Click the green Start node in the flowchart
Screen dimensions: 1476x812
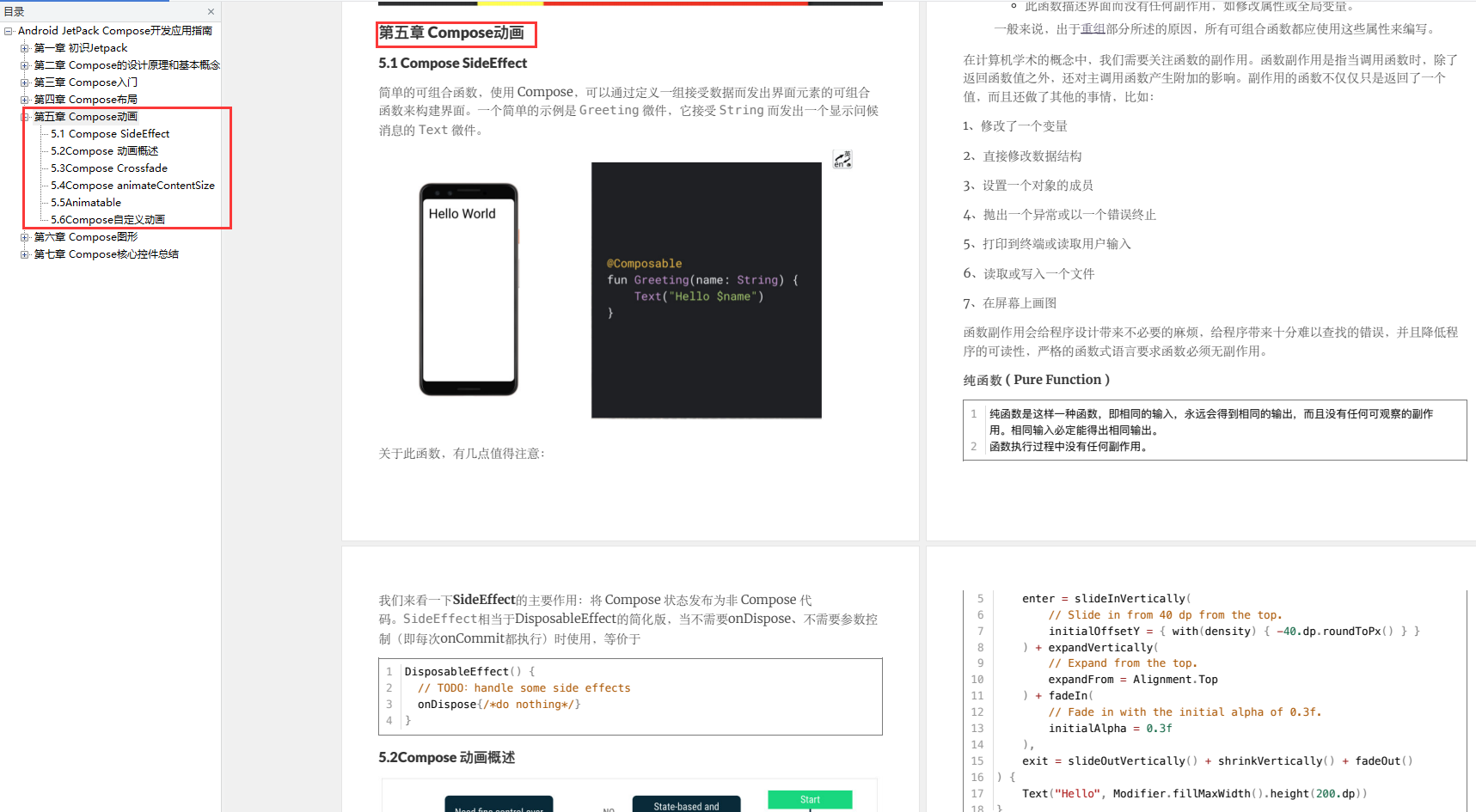coord(809,799)
